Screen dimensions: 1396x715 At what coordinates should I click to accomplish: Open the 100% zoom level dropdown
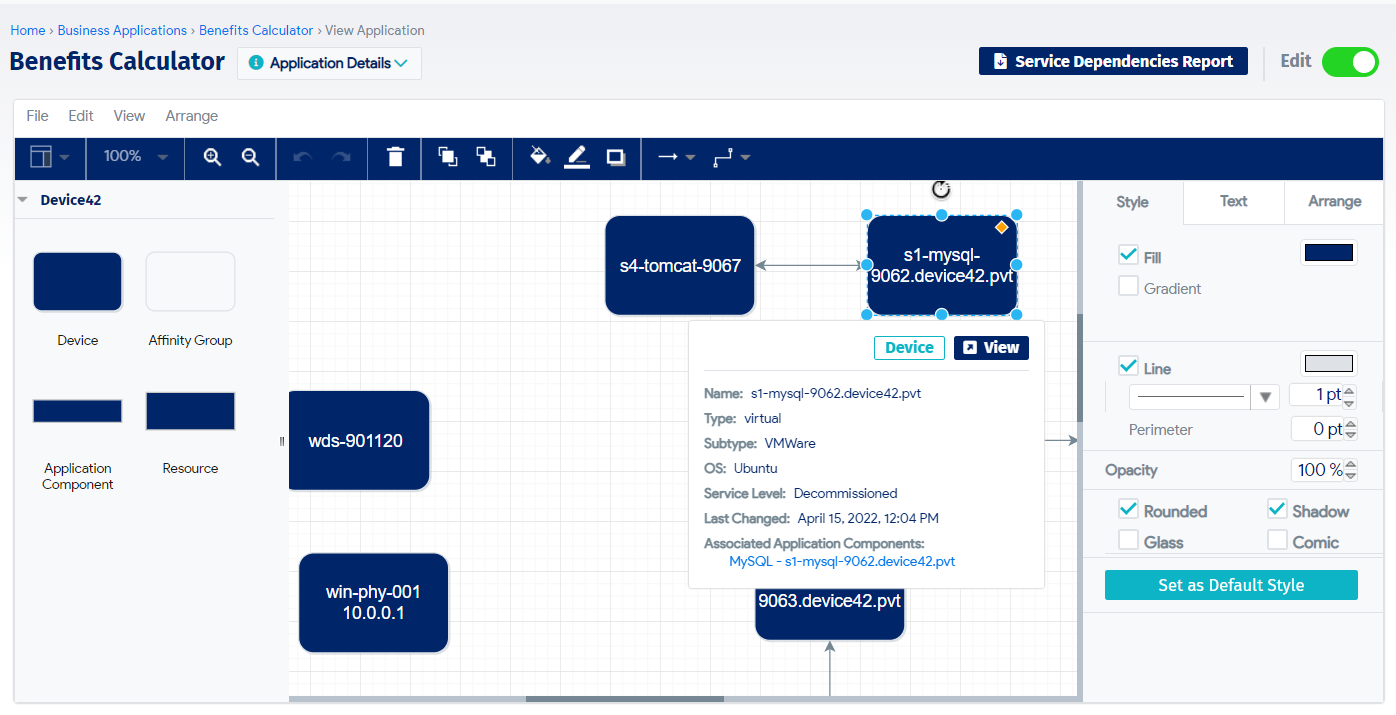point(135,157)
